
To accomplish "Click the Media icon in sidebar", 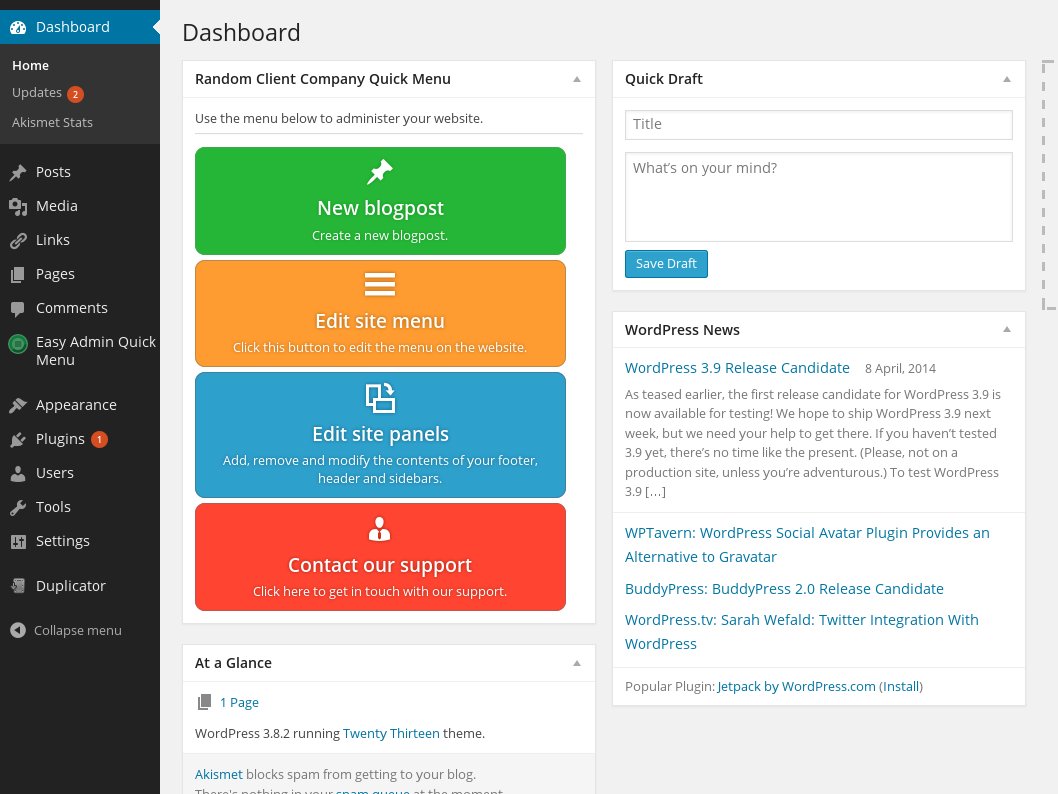I will coord(18,206).
